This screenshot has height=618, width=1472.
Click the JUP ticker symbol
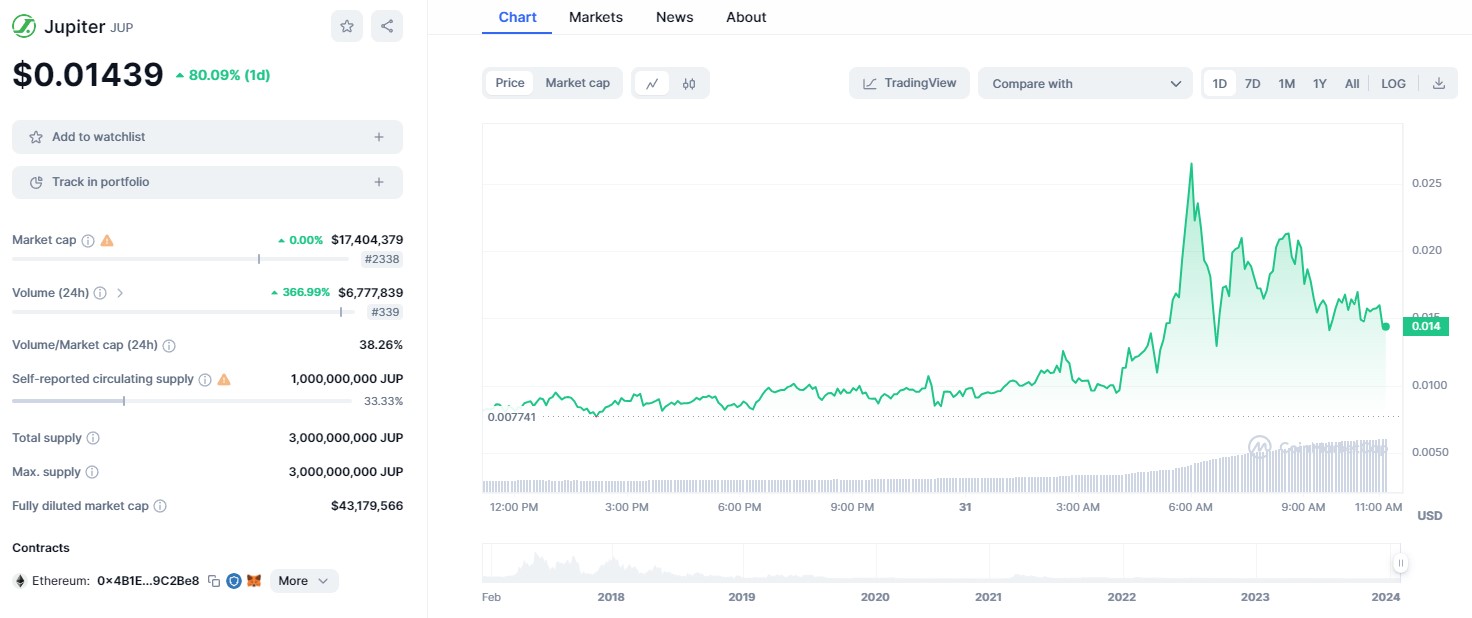pyautogui.click(x=122, y=28)
